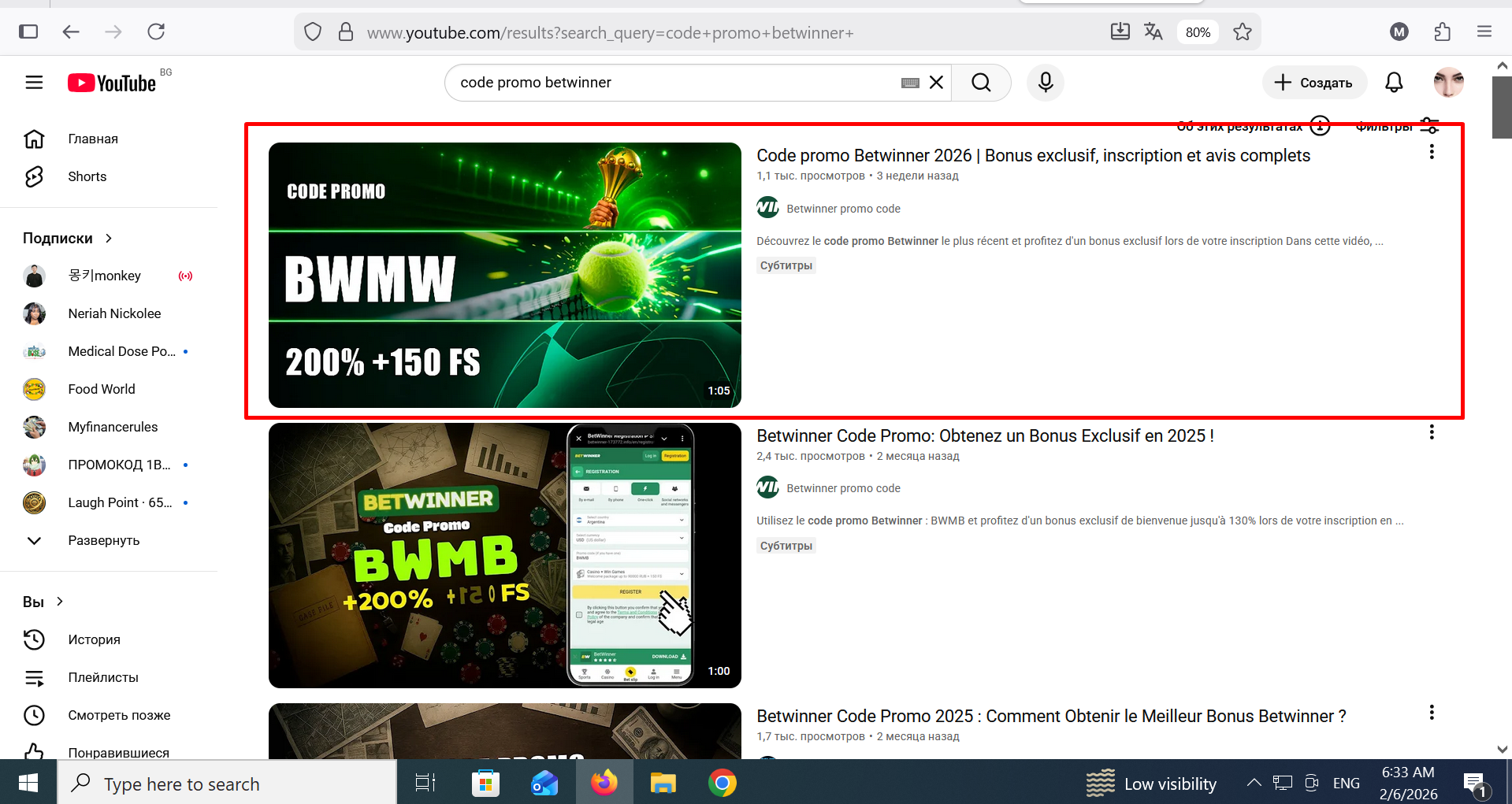Viewport: 1512px width, 804px height.
Task: Open the BWMB Betwinner video thumbnail
Action: pos(505,555)
